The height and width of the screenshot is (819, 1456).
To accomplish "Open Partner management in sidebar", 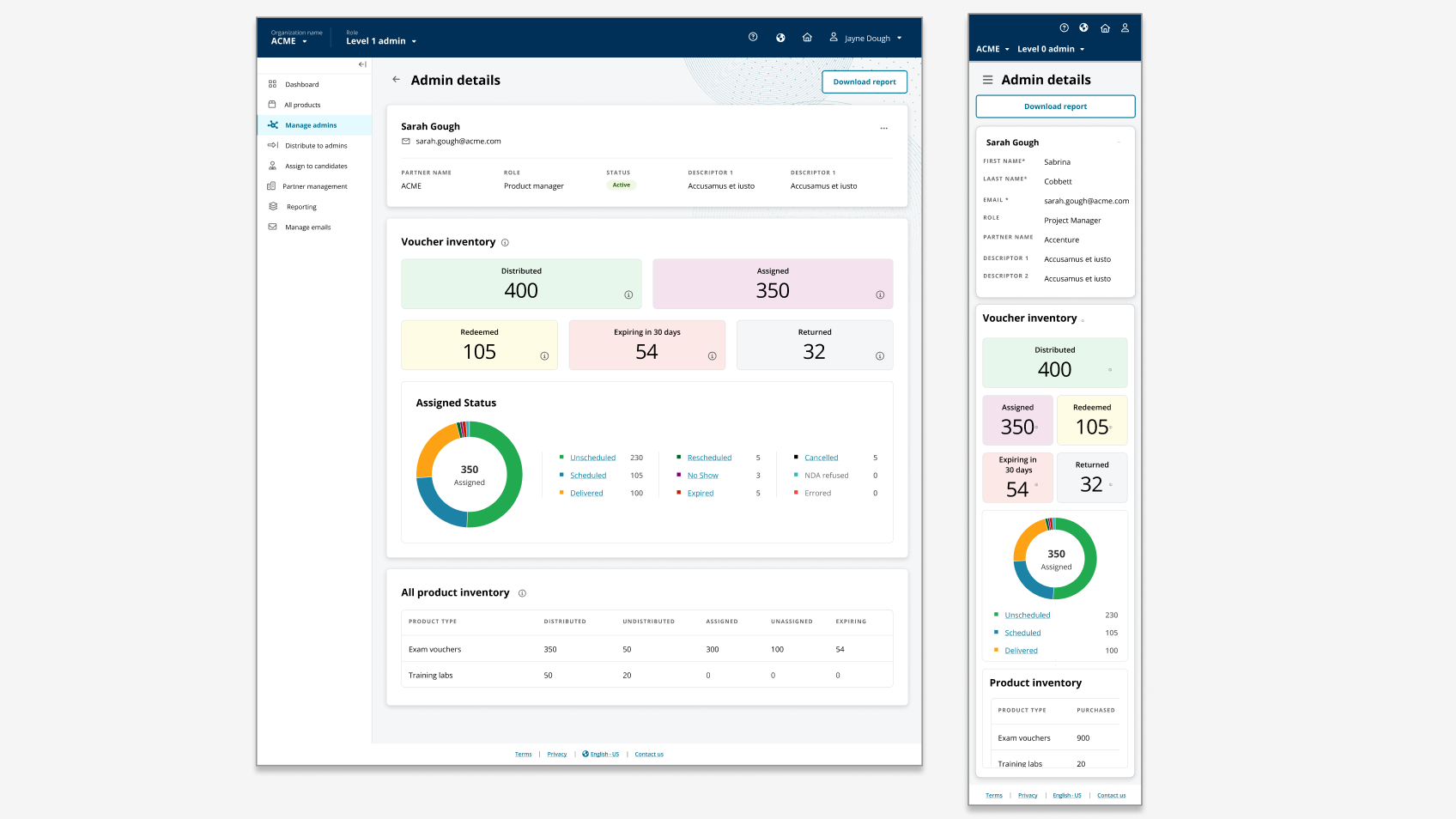I will pyautogui.click(x=314, y=186).
